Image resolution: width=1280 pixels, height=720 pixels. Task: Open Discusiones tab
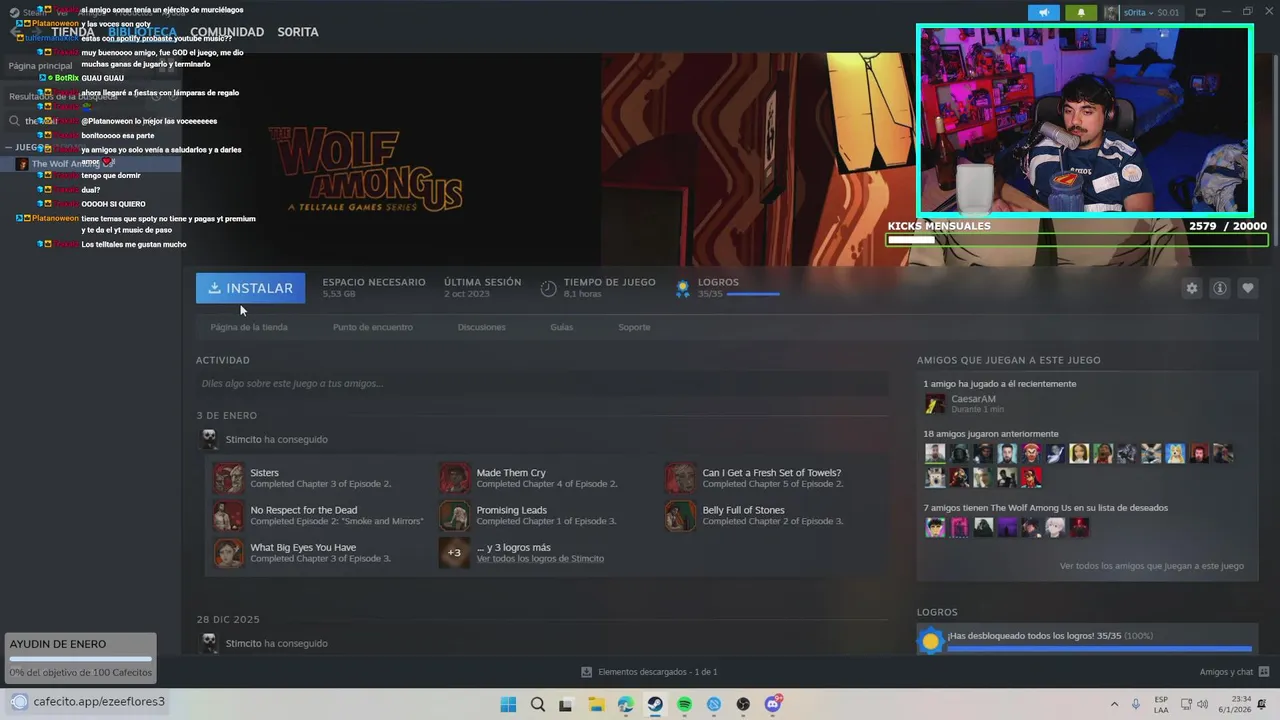pos(481,327)
